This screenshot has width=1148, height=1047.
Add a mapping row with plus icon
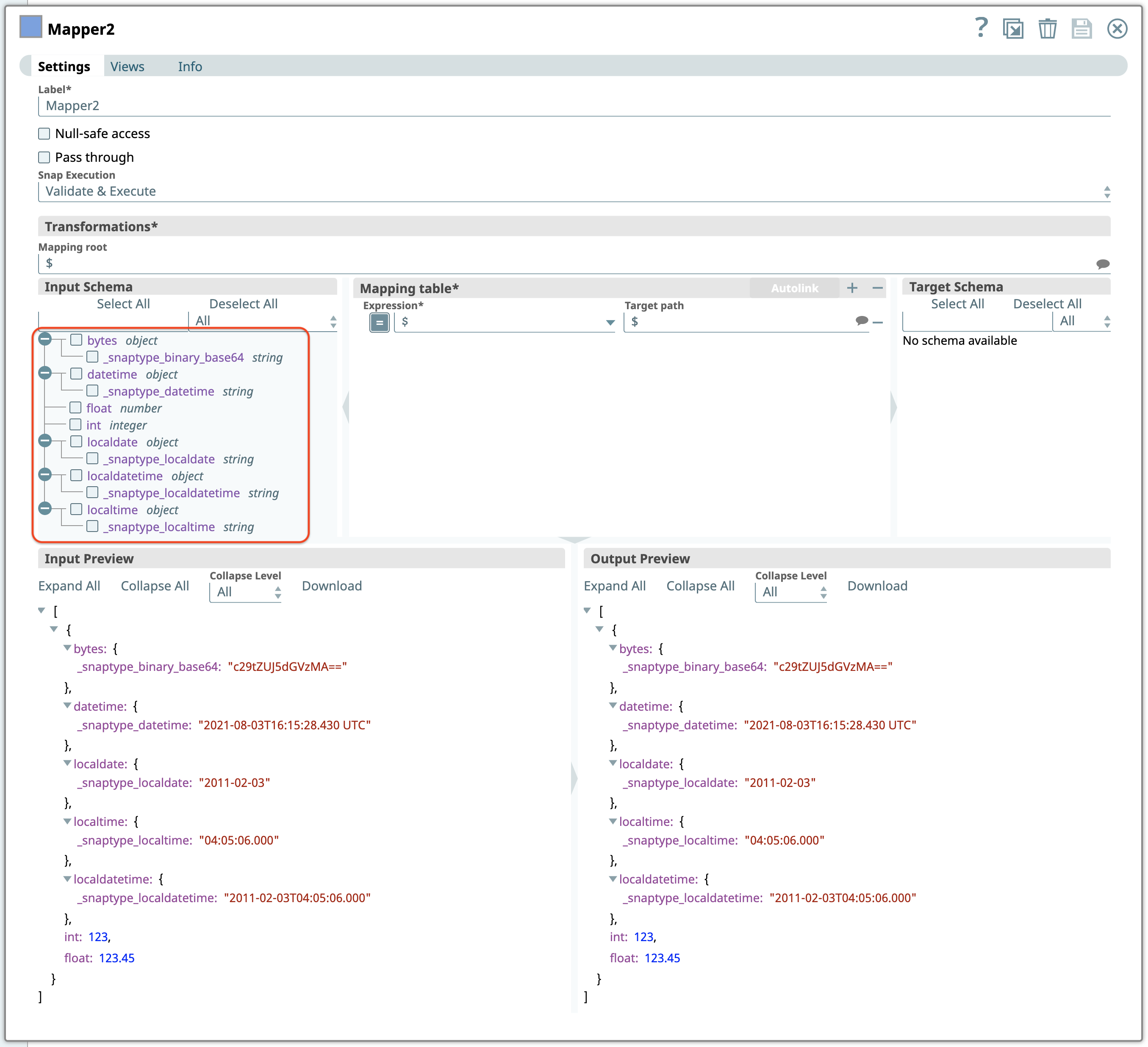pos(852,288)
